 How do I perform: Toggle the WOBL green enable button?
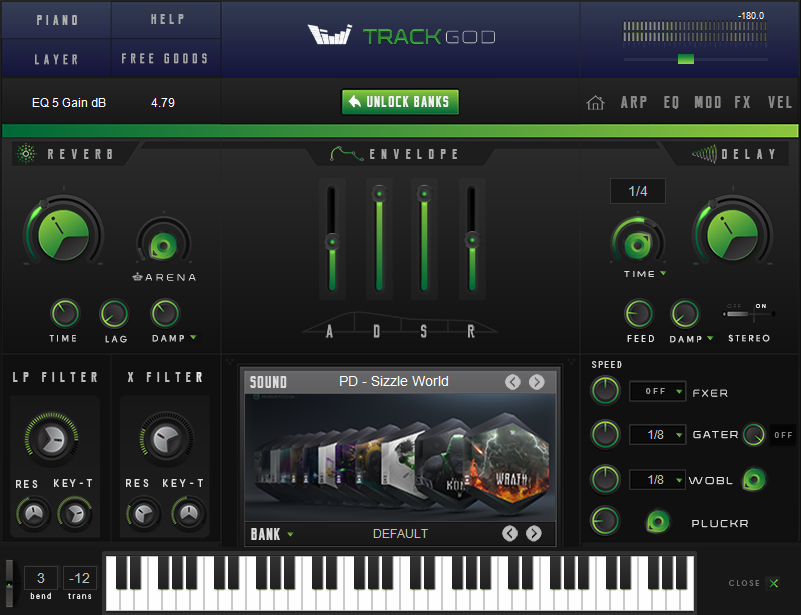(754, 480)
